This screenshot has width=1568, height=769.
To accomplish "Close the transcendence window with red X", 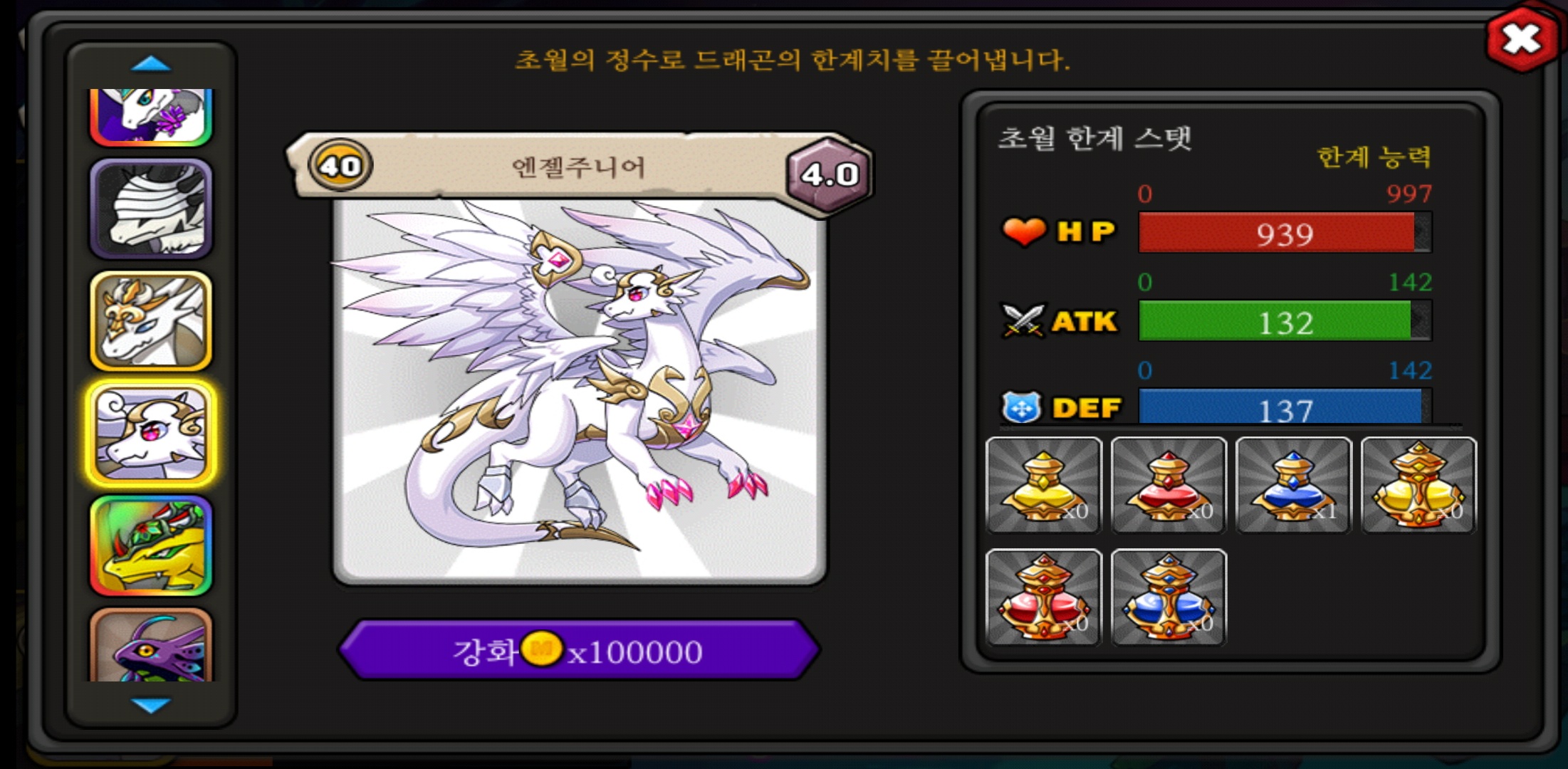I will pyautogui.click(x=1522, y=39).
